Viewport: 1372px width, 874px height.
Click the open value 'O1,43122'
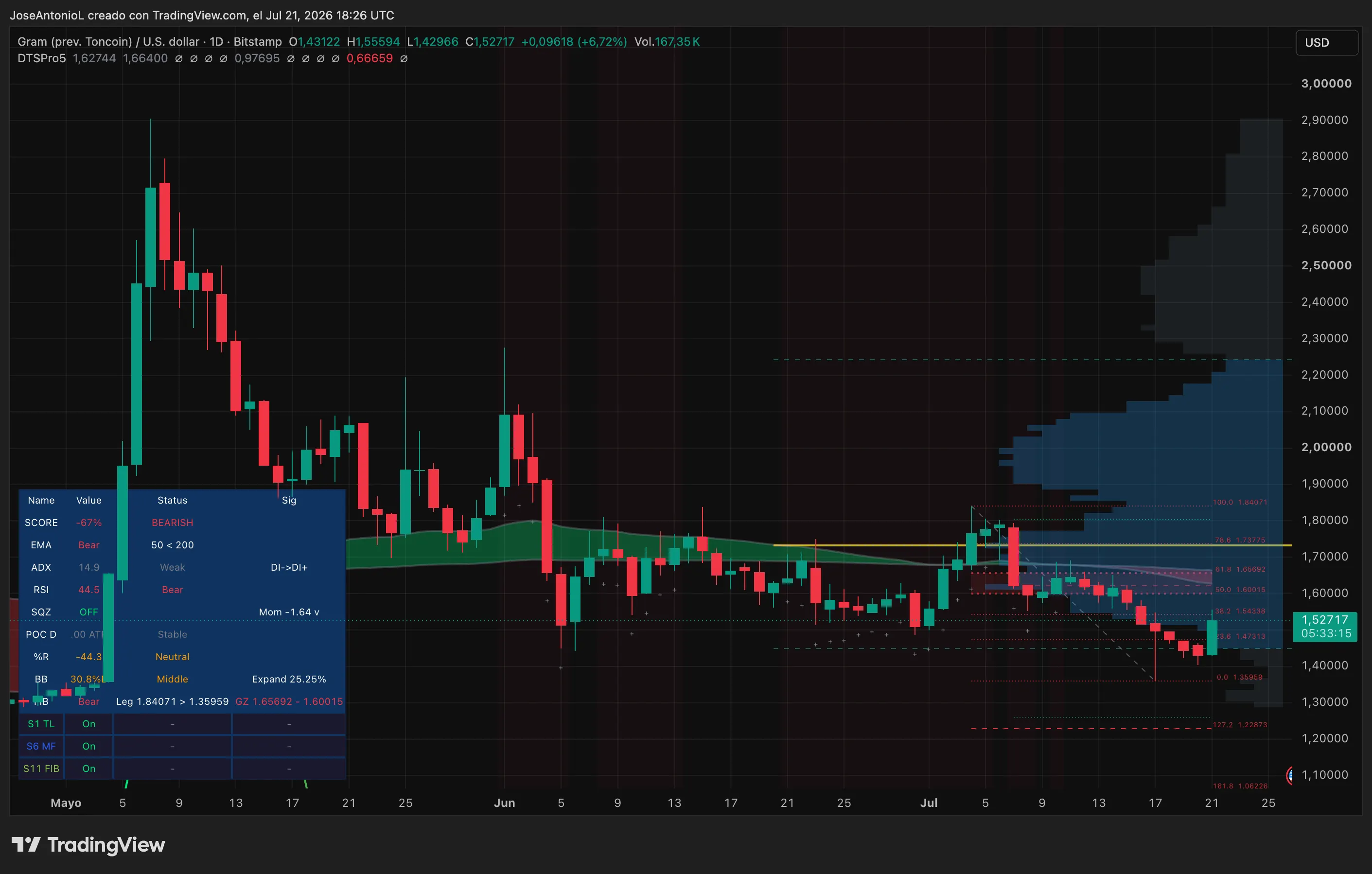point(314,42)
